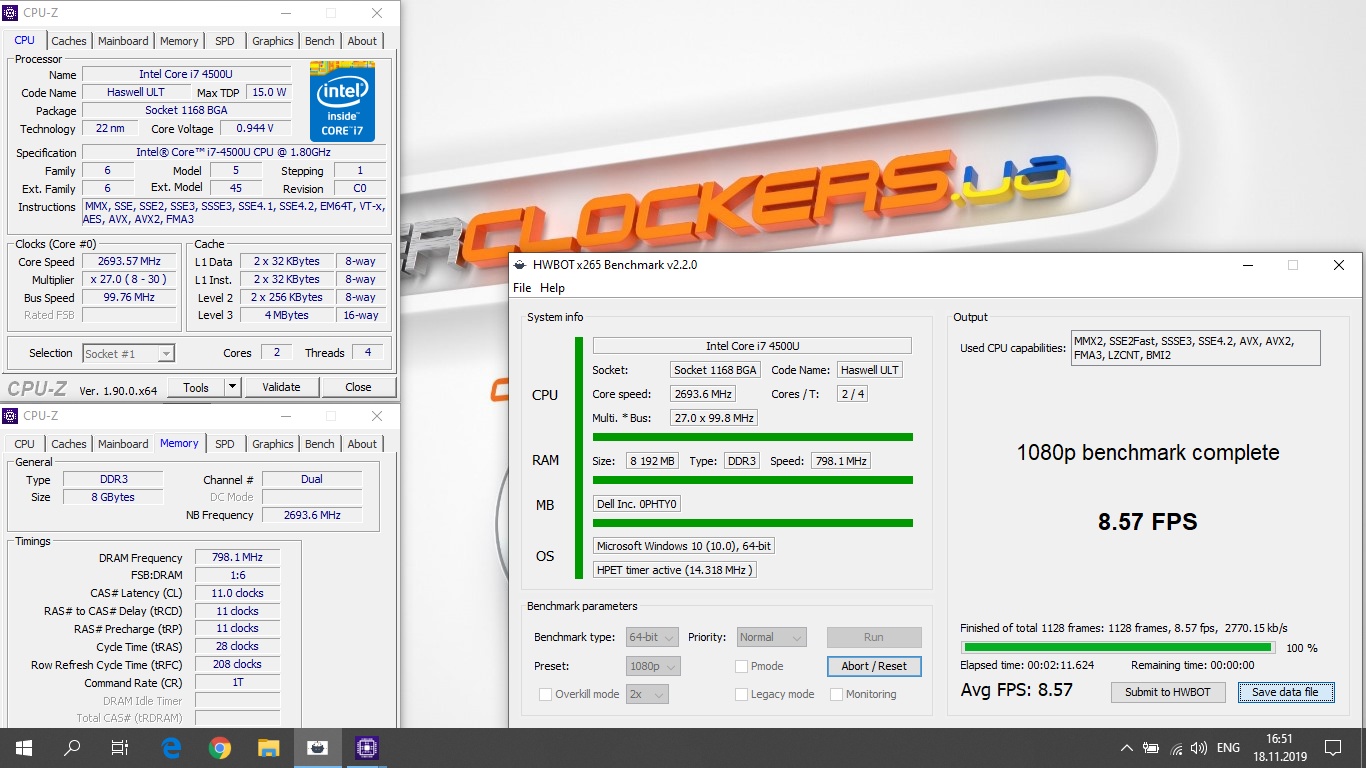
Task: Open About tab in lower CPU-Z window
Action: 362,444
